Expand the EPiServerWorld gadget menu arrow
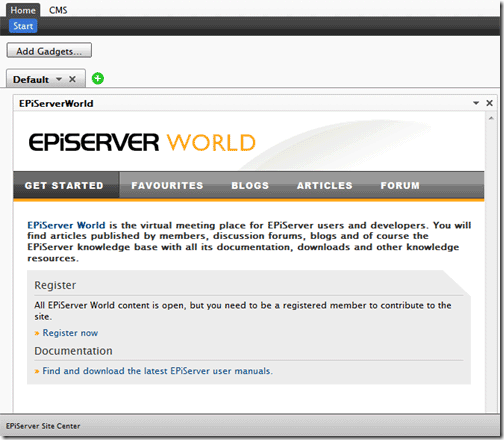Viewport: 504px width, 440px height. click(476, 103)
